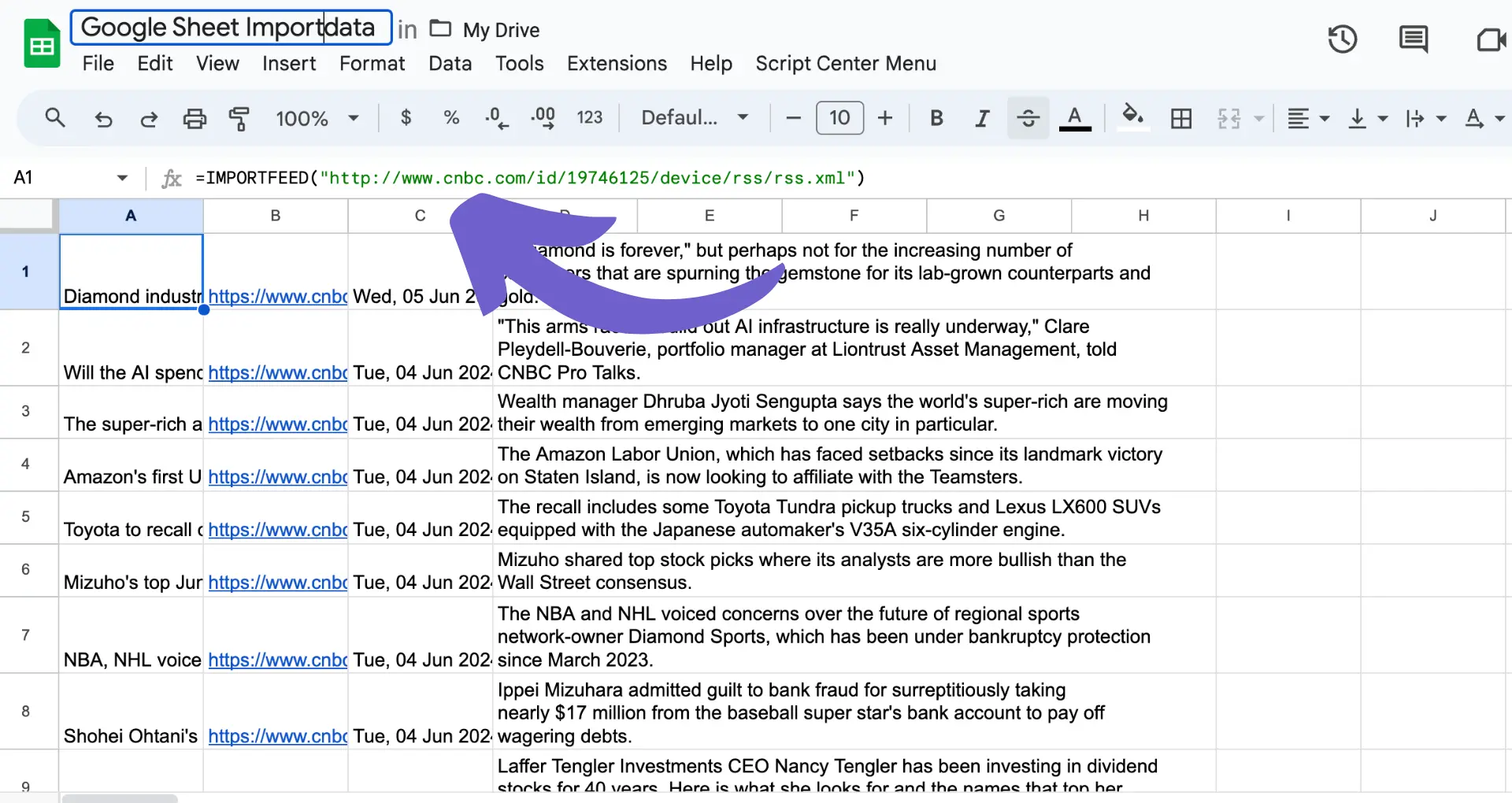
Task: Click the video meeting camera icon
Action: pos(1491,39)
